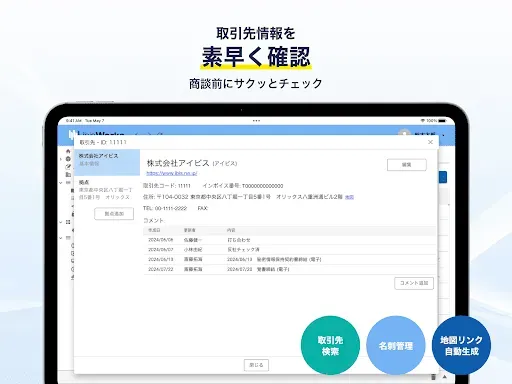Screen dimensions: 512x384
Task: Click the up arrow icon beside the trash
Action: [445, 377]
